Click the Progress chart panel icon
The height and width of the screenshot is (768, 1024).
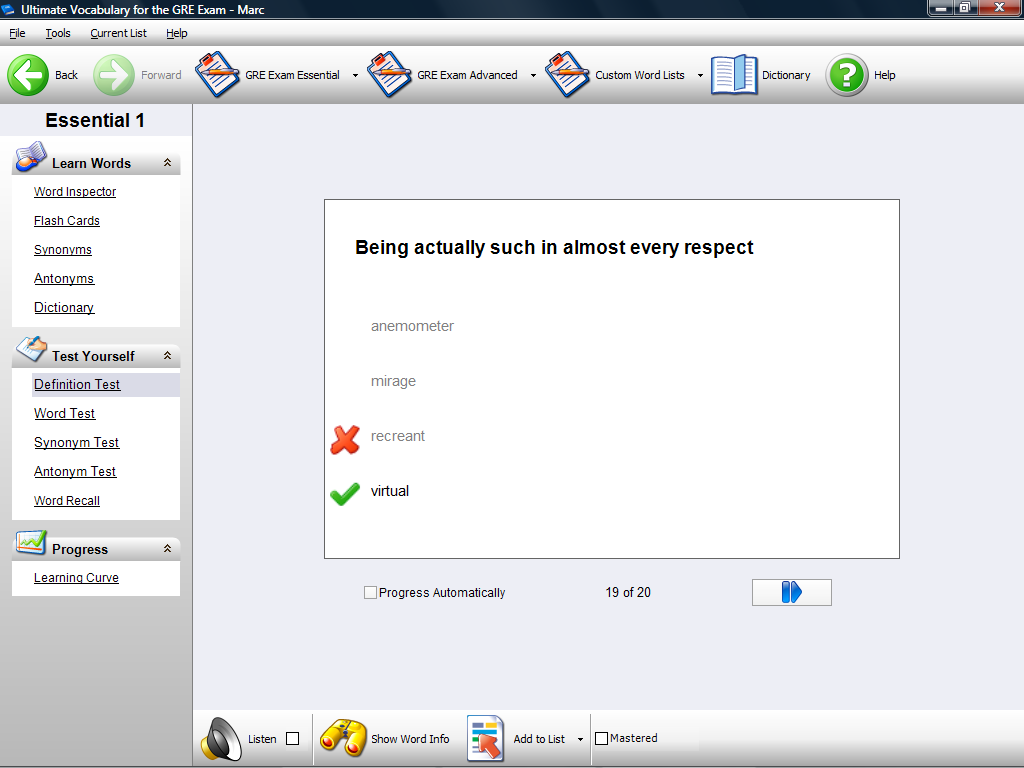[31, 542]
